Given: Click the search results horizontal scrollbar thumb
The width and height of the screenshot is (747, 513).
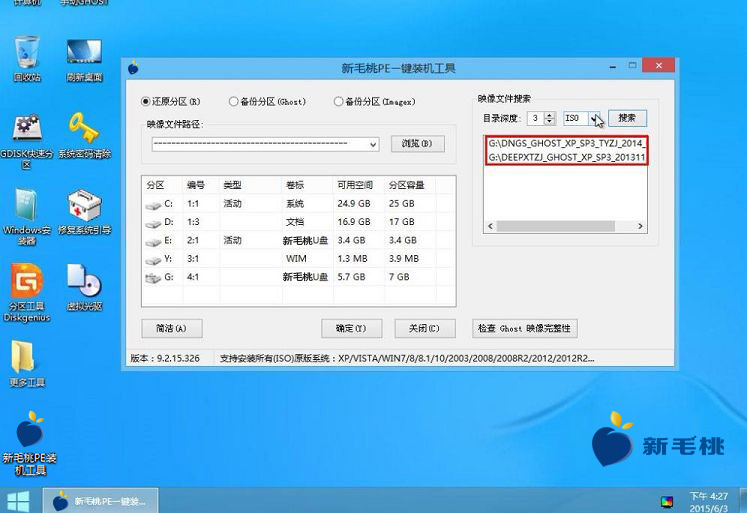Looking at the screenshot, I should 555,226.
